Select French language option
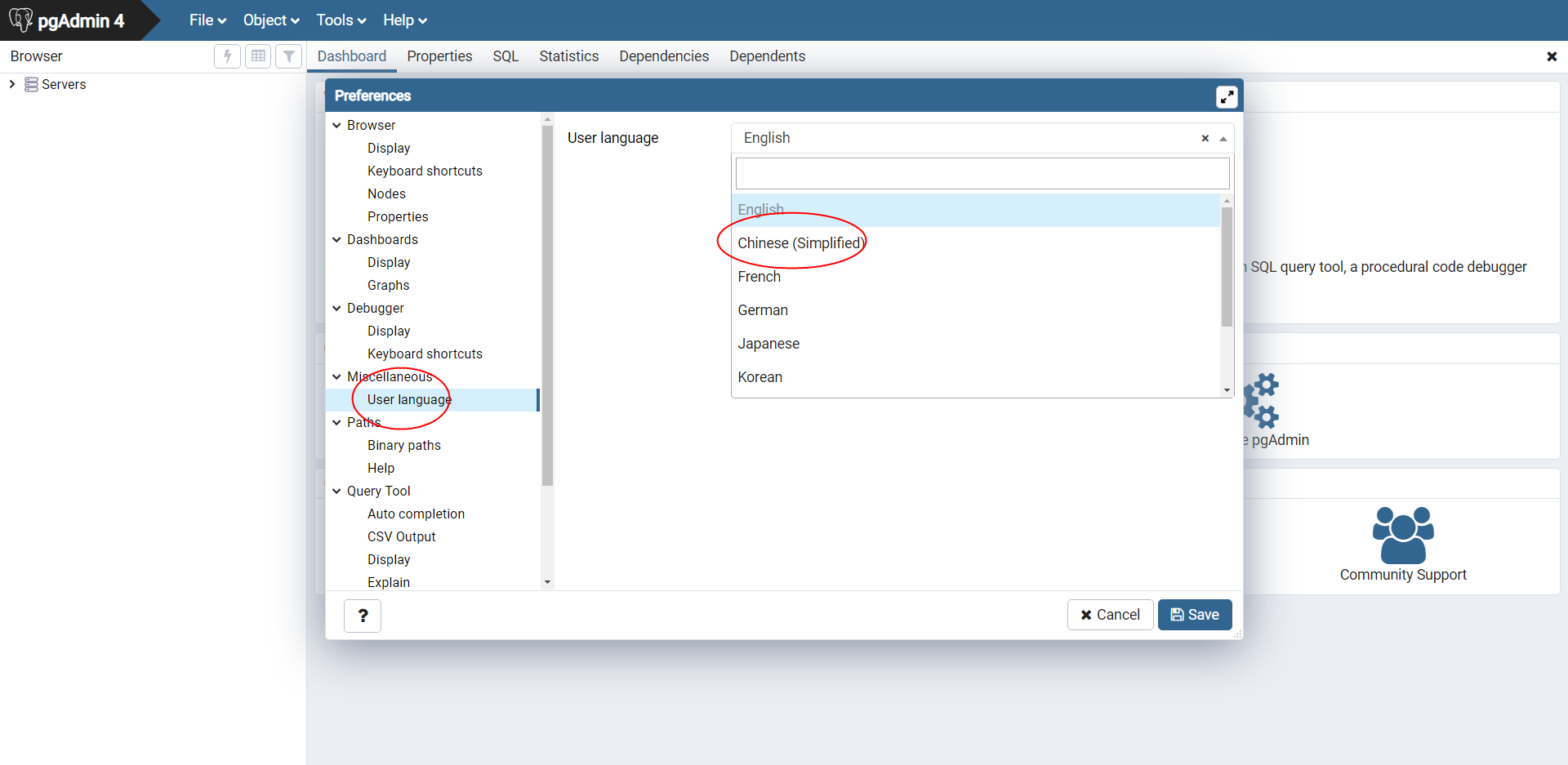Screen dimensions: 1568x765 tap(975, 277)
